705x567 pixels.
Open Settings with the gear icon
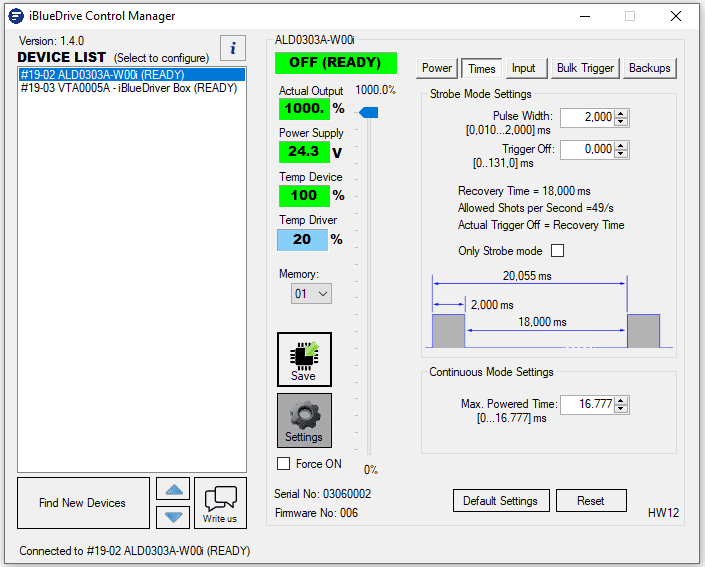304,420
